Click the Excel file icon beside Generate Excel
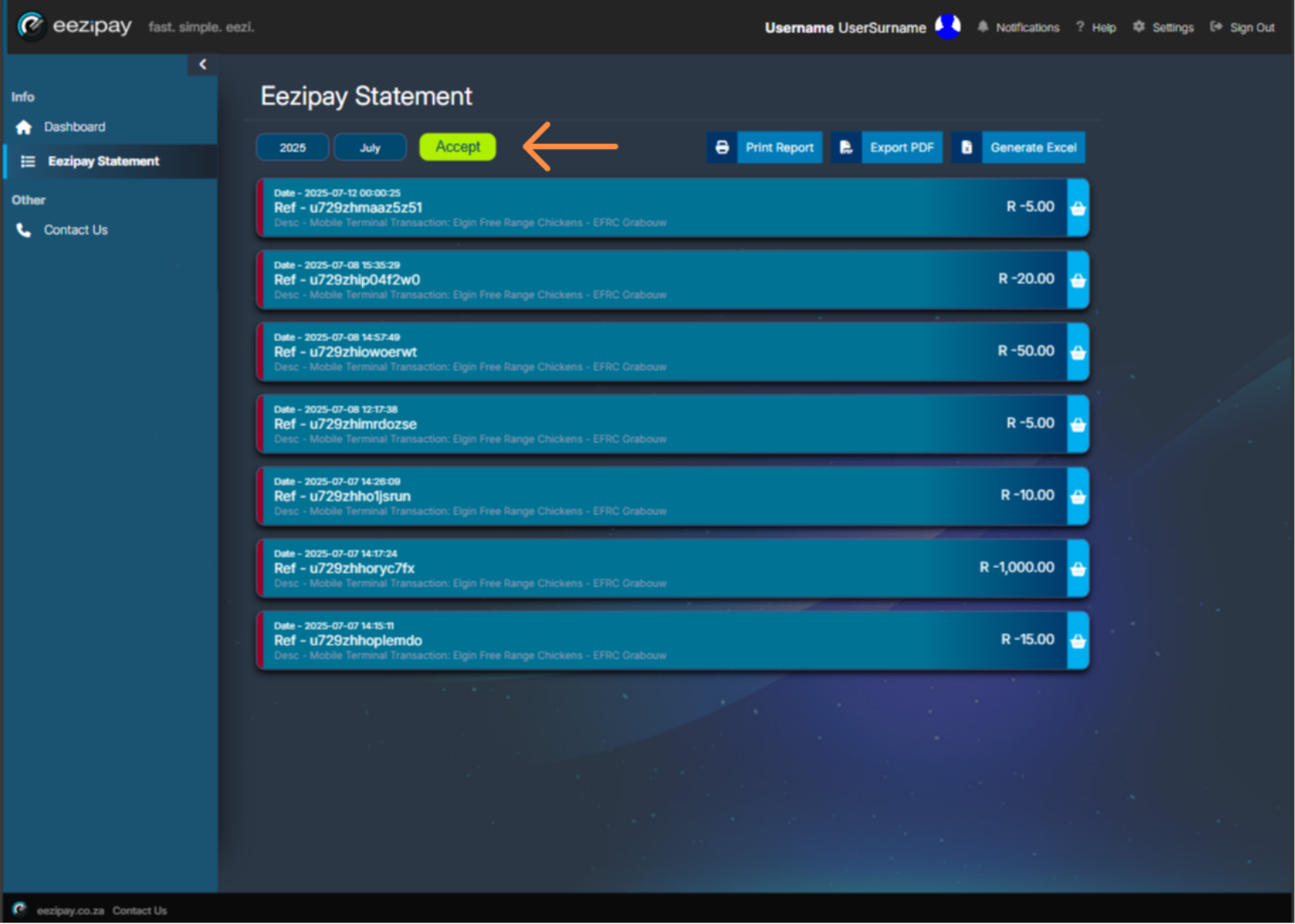 tap(966, 147)
